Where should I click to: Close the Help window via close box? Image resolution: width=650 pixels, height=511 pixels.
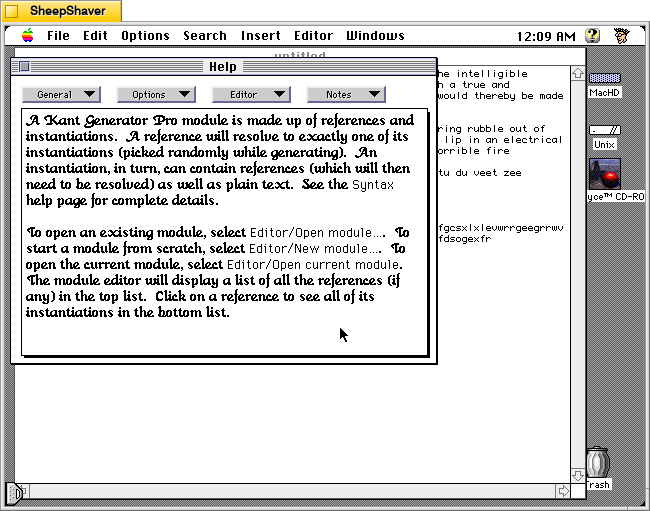coord(24,66)
